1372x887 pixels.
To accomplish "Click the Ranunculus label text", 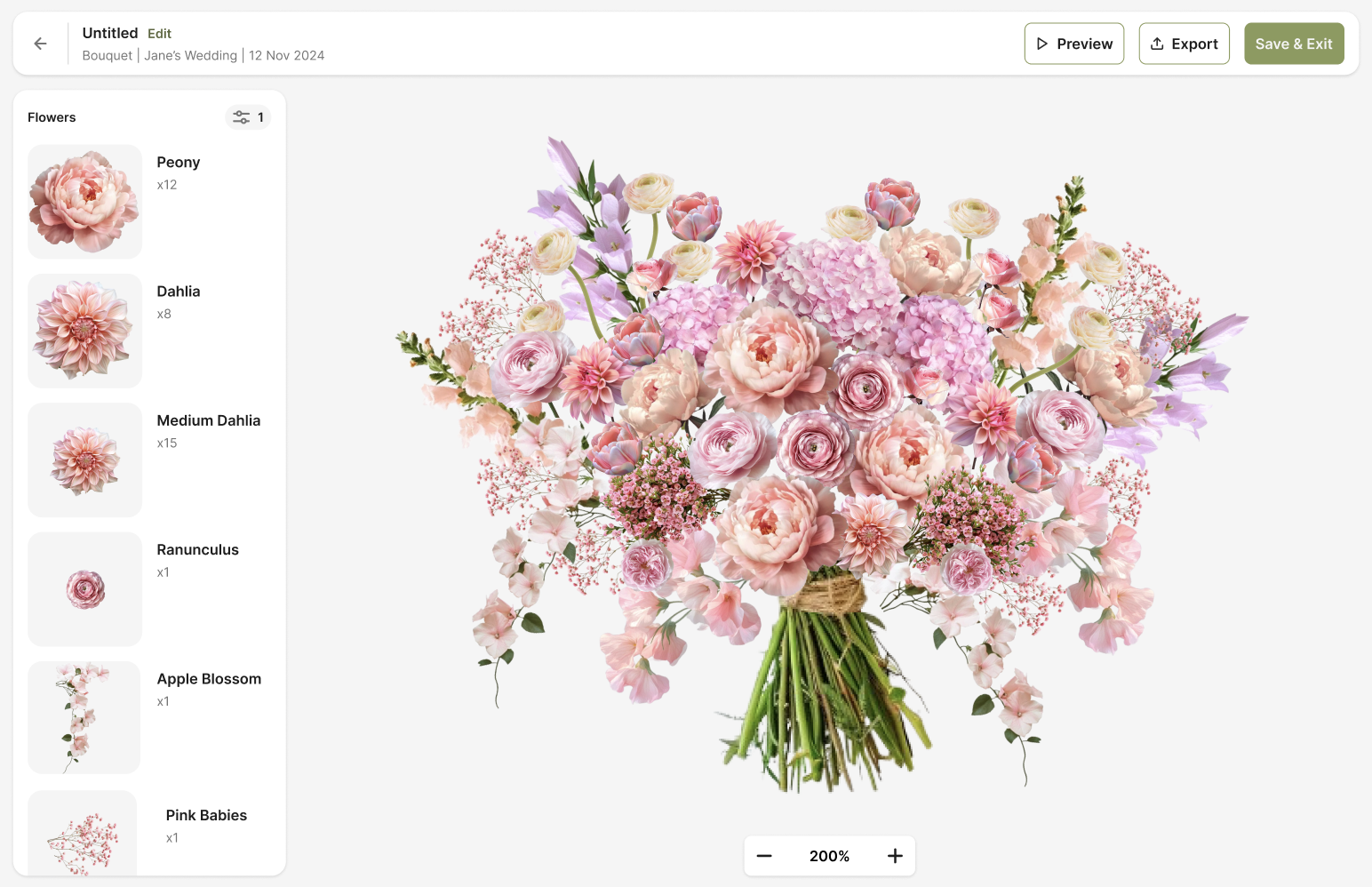I will click(x=198, y=550).
